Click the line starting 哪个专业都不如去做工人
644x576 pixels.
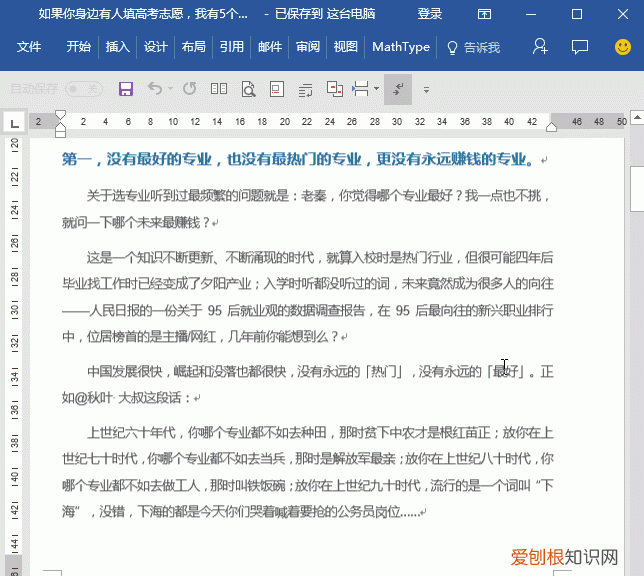(308, 486)
